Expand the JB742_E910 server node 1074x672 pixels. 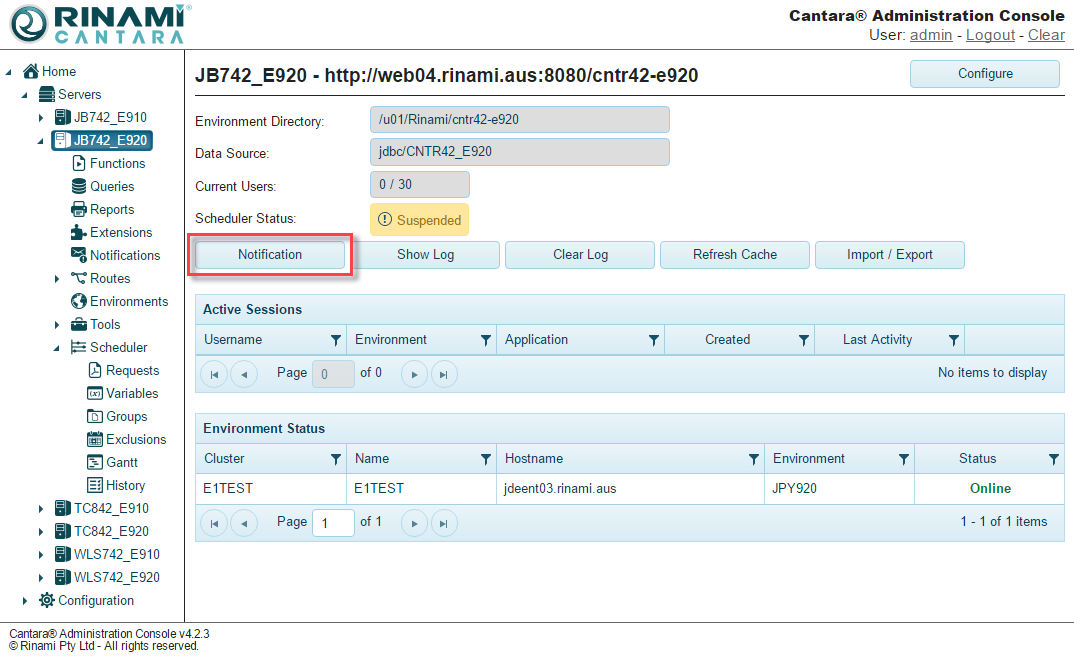tap(41, 118)
